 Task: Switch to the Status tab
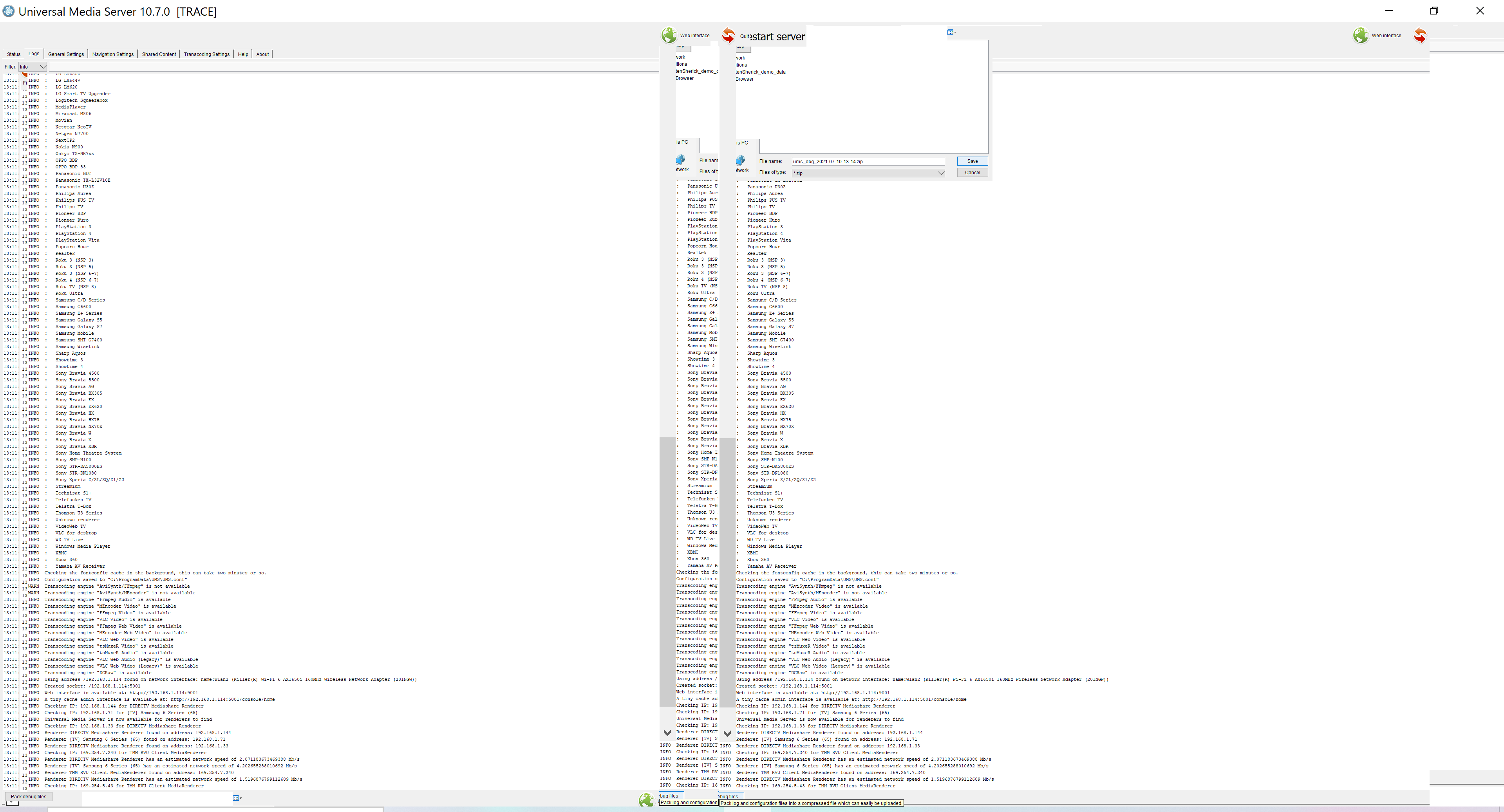click(13, 54)
